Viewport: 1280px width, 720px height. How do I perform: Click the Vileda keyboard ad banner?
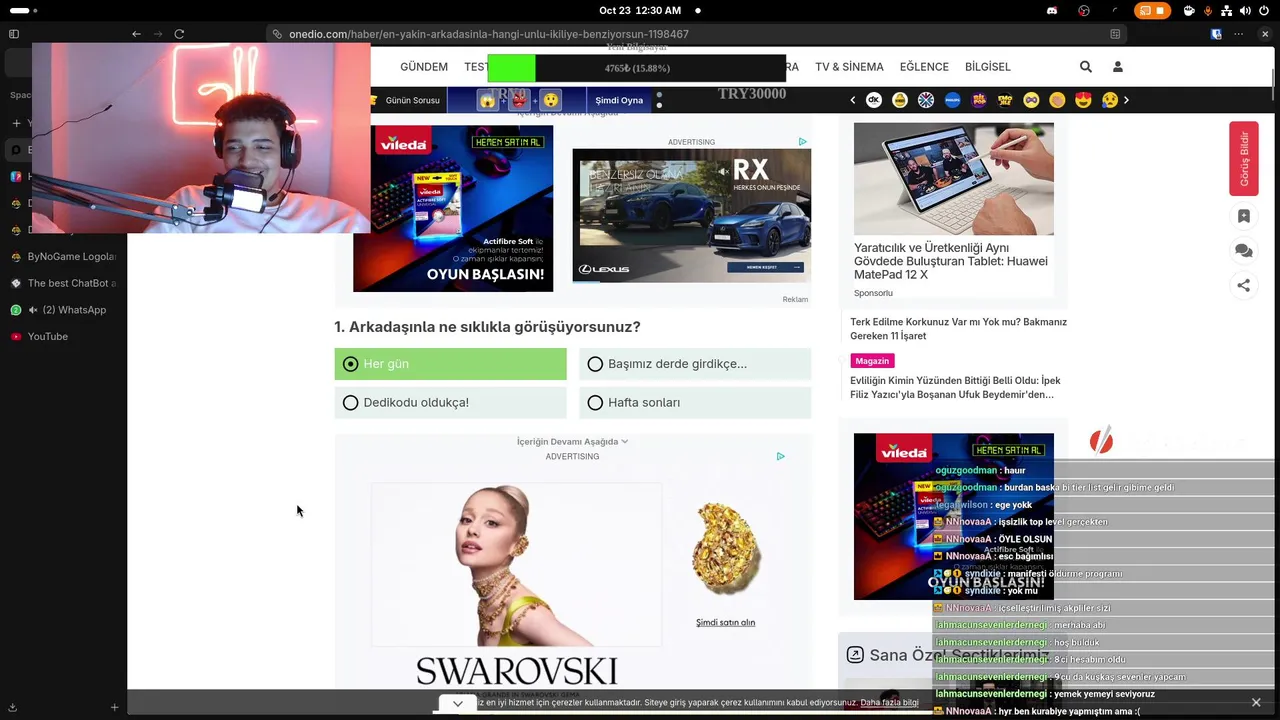click(x=453, y=208)
